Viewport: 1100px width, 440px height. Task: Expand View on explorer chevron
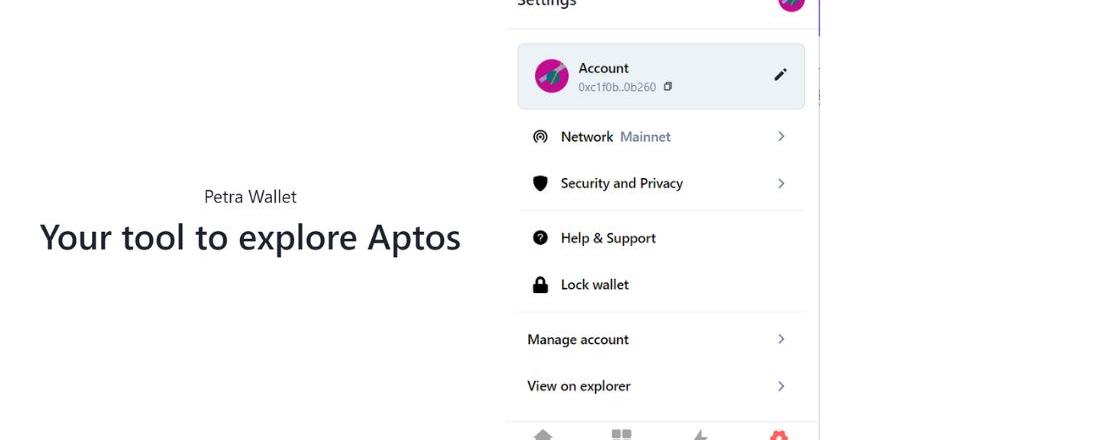click(x=781, y=386)
